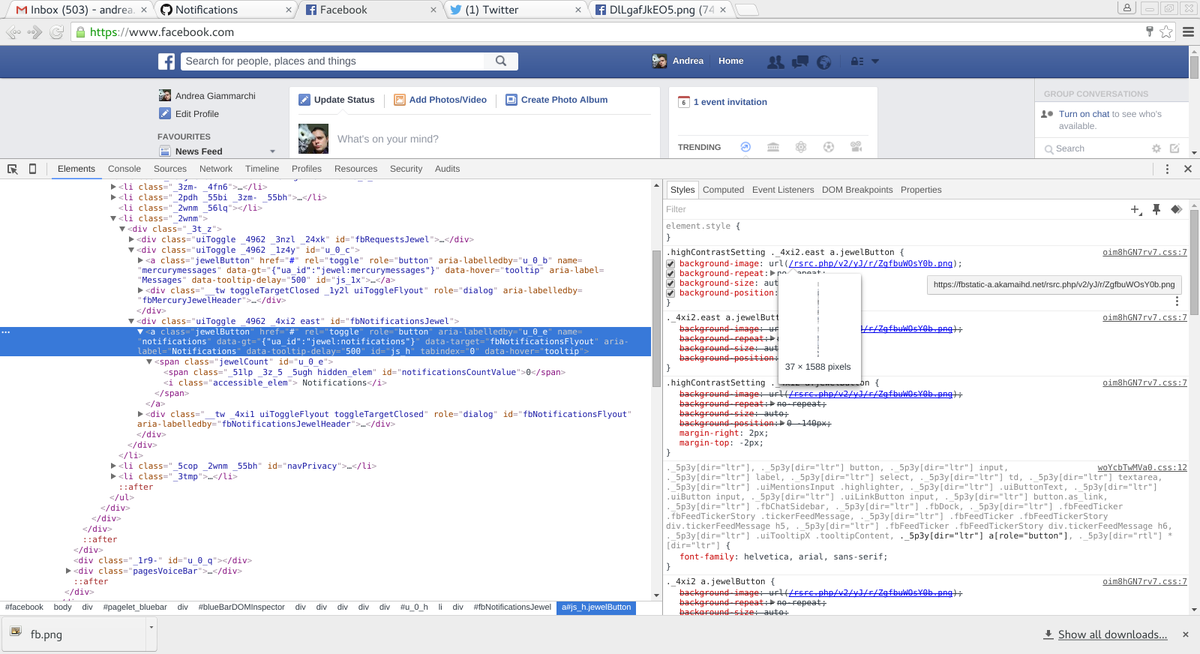This screenshot has width=1200, height=654.
Task: Open the DOM Breakpoints tab
Action: [857, 190]
